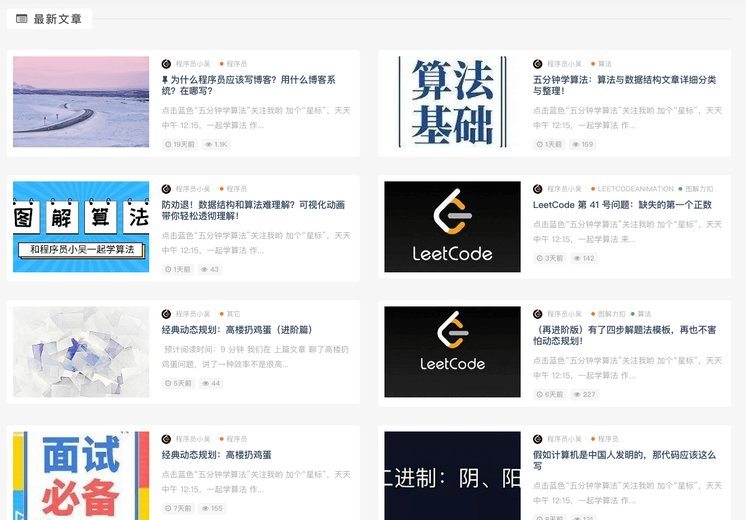Click the 142 views badge

tap(584, 258)
